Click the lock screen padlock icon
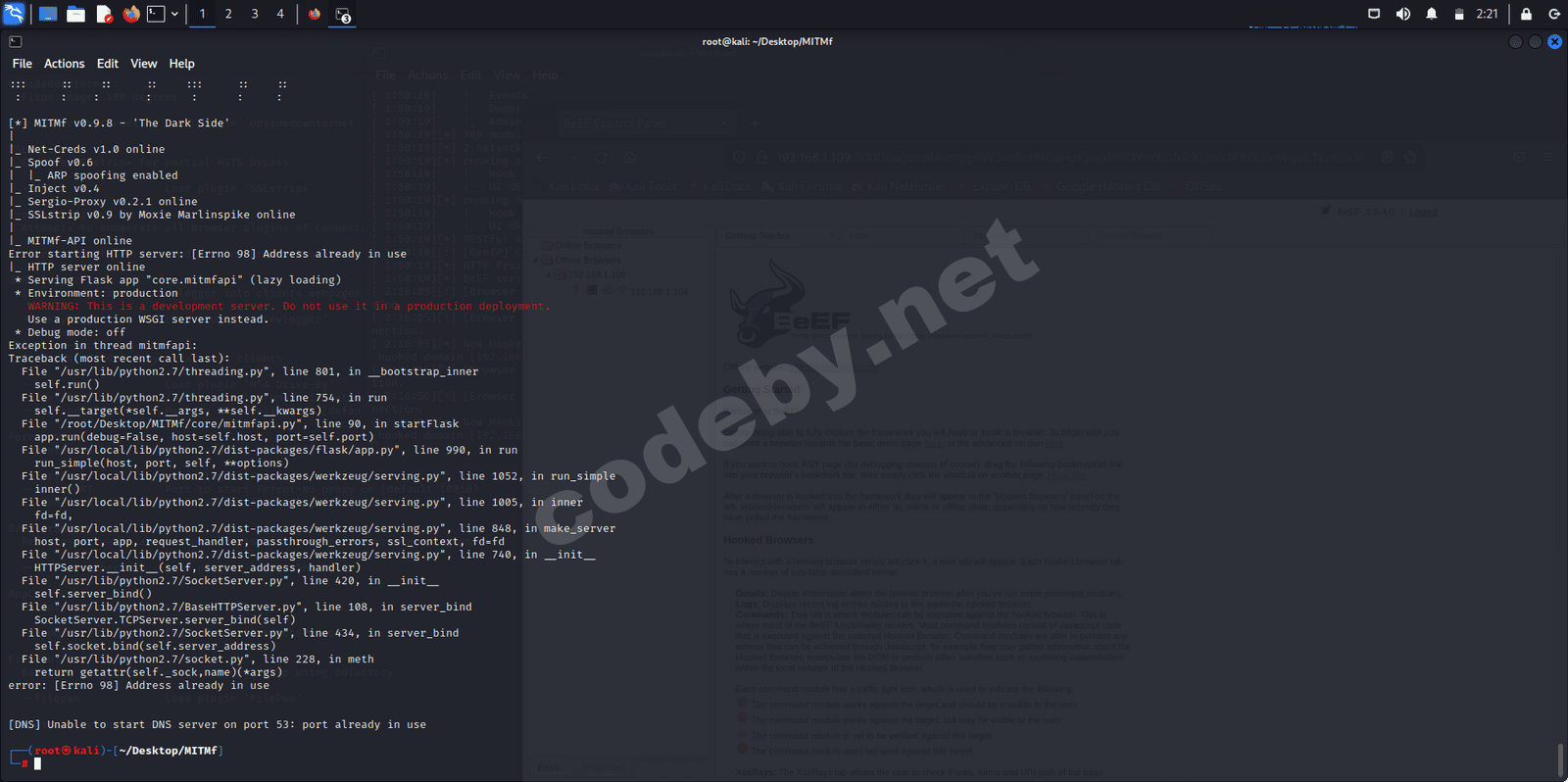Image resolution: width=1568 pixels, height=782 pixels. [1526, 14]
